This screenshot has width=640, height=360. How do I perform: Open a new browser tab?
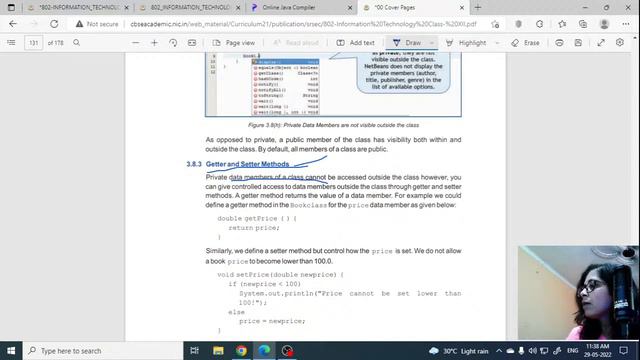pos(478,7)
